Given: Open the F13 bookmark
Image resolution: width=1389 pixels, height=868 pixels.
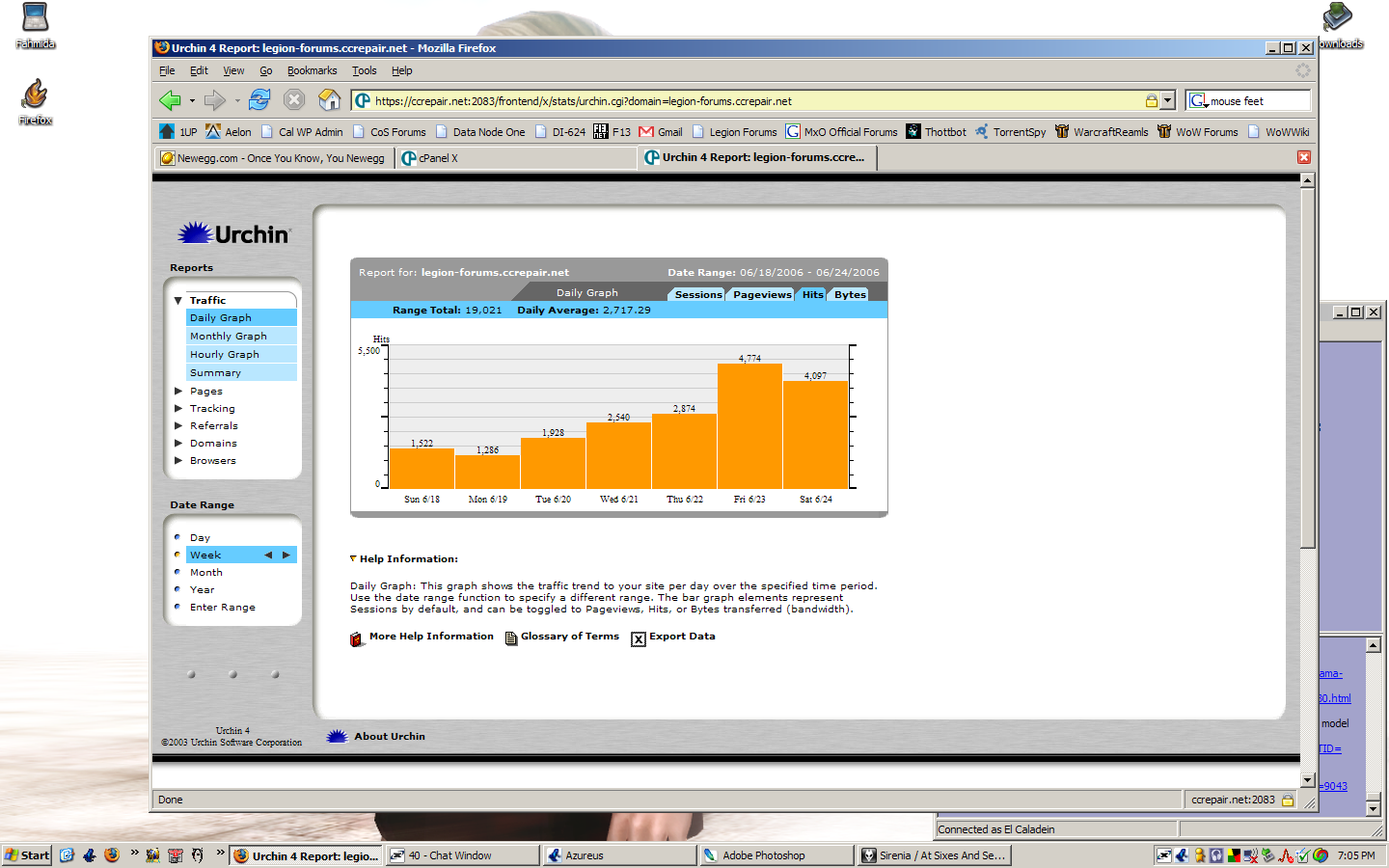Looking at the screenshot, I should [x=613, y=132].
